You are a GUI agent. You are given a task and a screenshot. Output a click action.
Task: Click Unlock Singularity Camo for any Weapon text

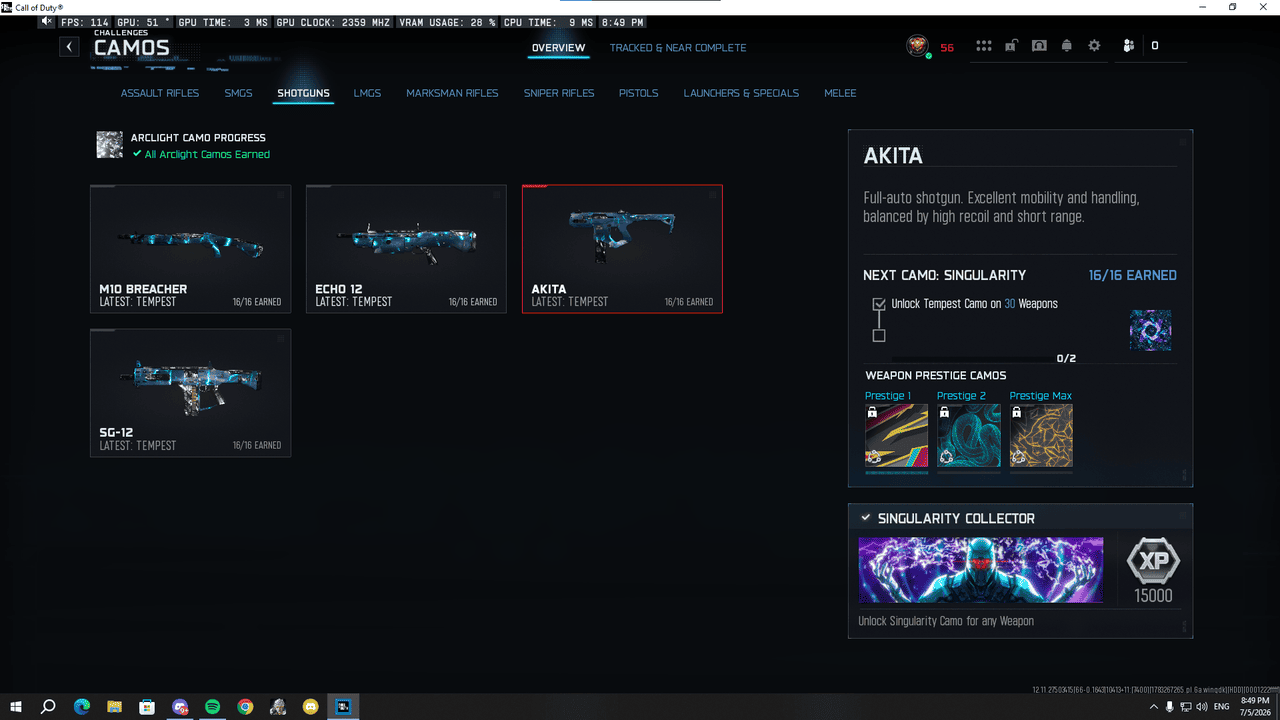pos(946,621)
